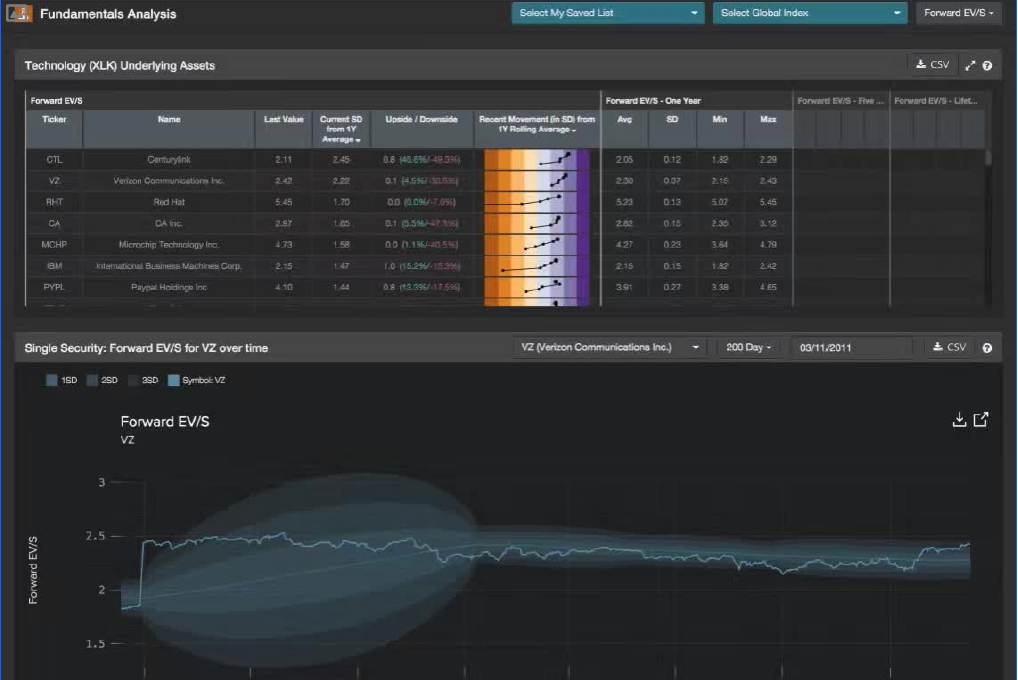The image size is (1018, 680).
Task: Toggle the Symbol: VZ series in the legend
Action: (197, 381)
